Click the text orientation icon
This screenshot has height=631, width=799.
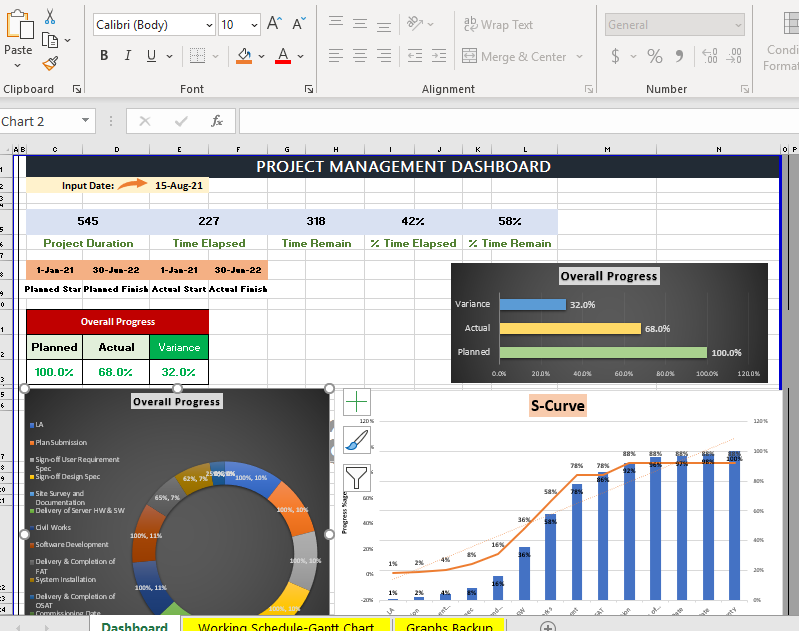click(415, 23)
